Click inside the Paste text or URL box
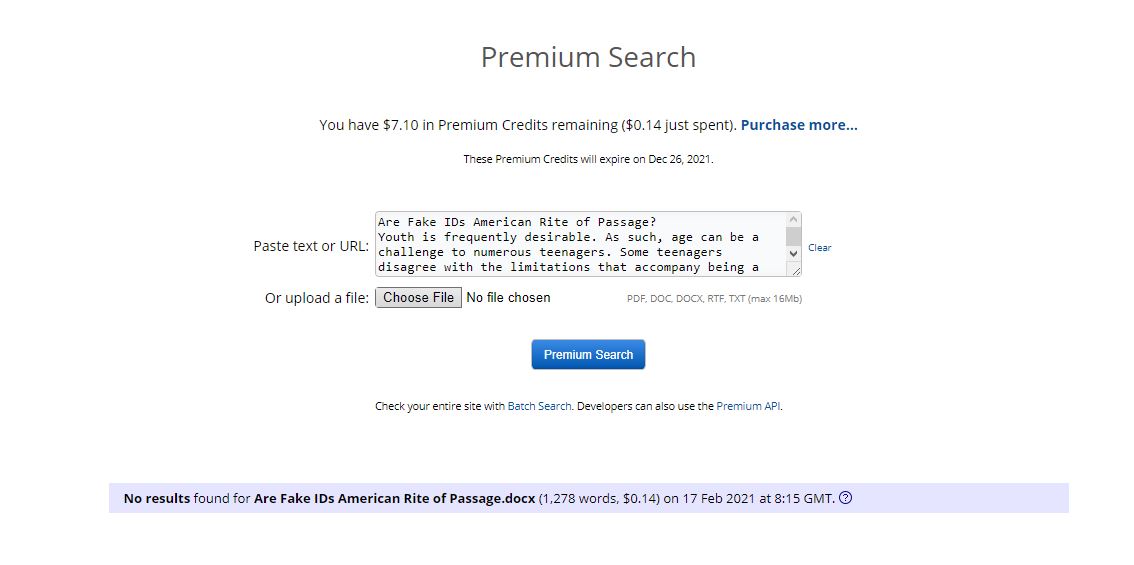This screenshot has height=565, width=1134. pyautogui.click(x=580, y=244)
